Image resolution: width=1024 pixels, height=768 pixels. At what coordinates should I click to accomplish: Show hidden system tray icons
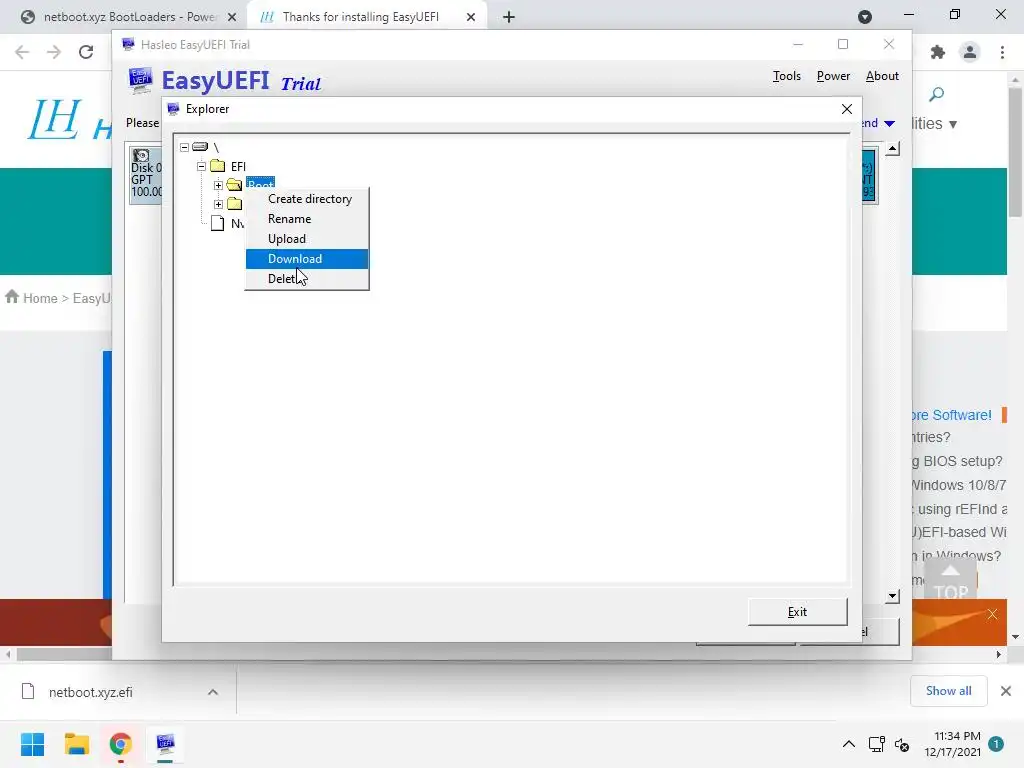pyautogui.click(x=848, y=744)
